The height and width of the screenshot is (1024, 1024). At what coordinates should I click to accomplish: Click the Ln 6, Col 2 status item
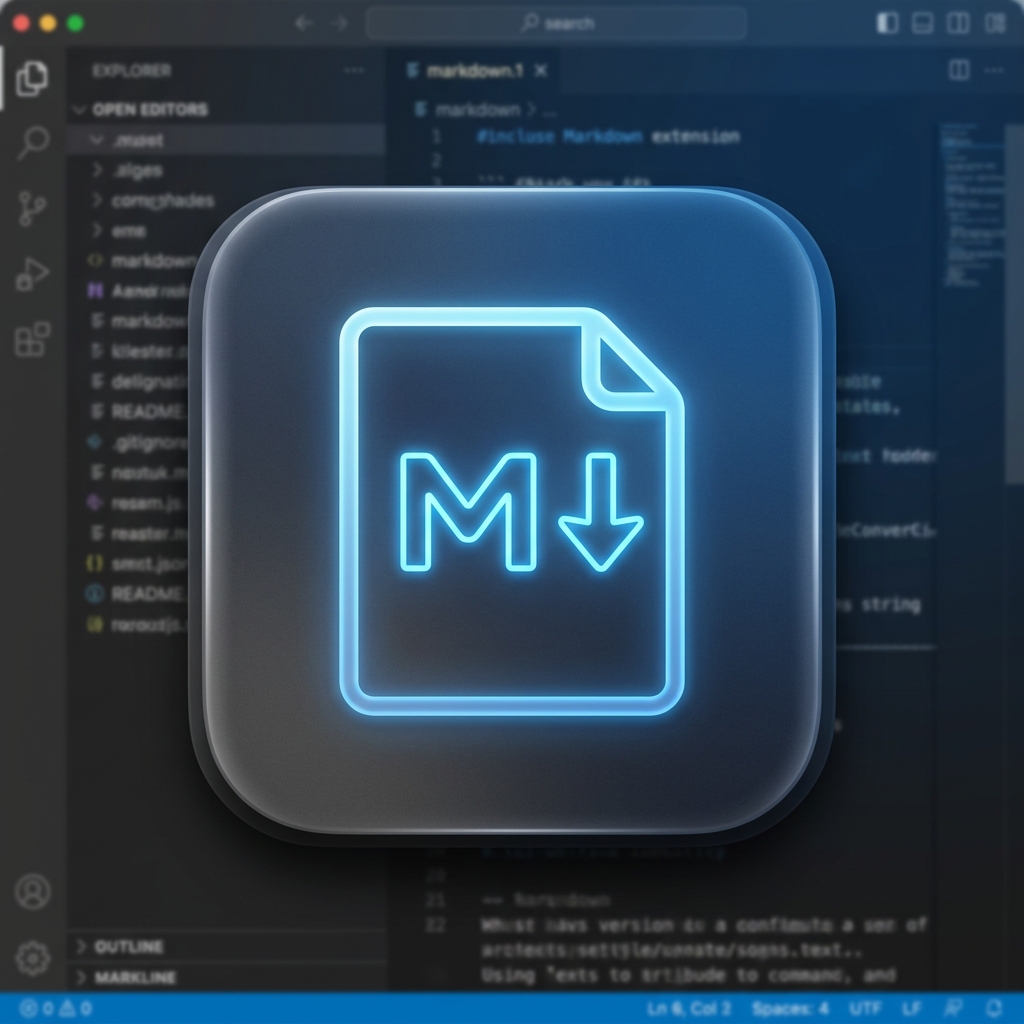(689, 1008)
